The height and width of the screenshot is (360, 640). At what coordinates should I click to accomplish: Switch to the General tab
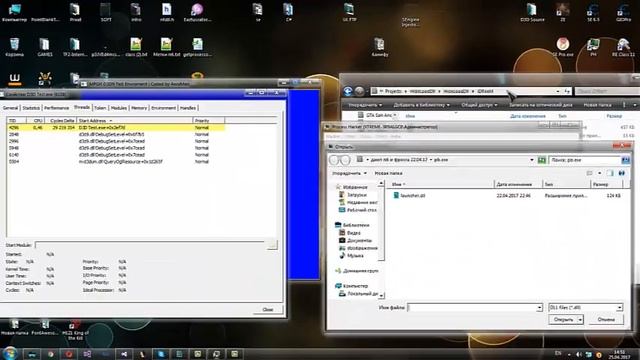[x=11, y=108]
